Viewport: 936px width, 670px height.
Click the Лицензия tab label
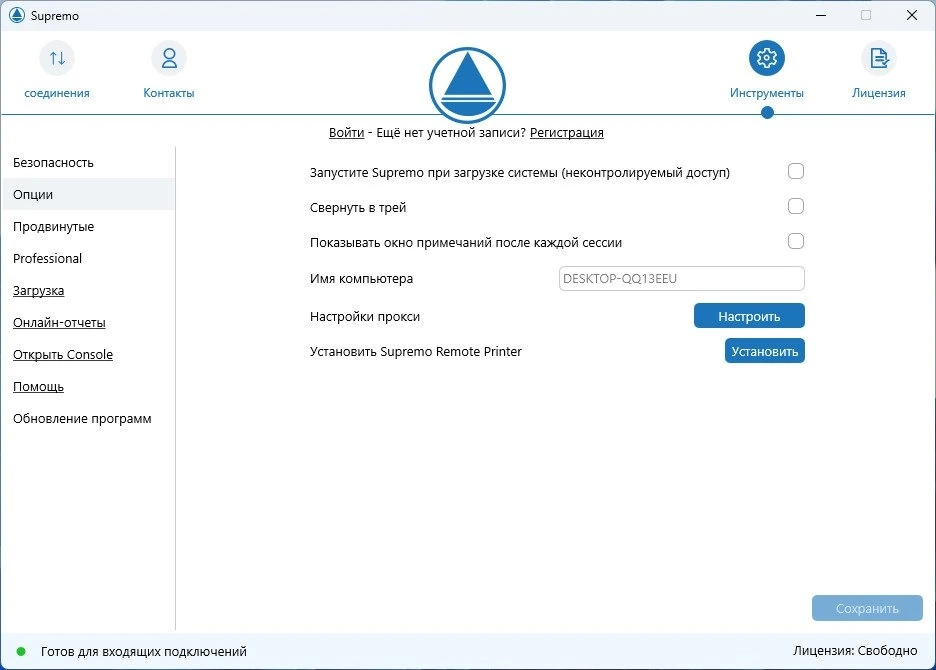click(879, 93)
